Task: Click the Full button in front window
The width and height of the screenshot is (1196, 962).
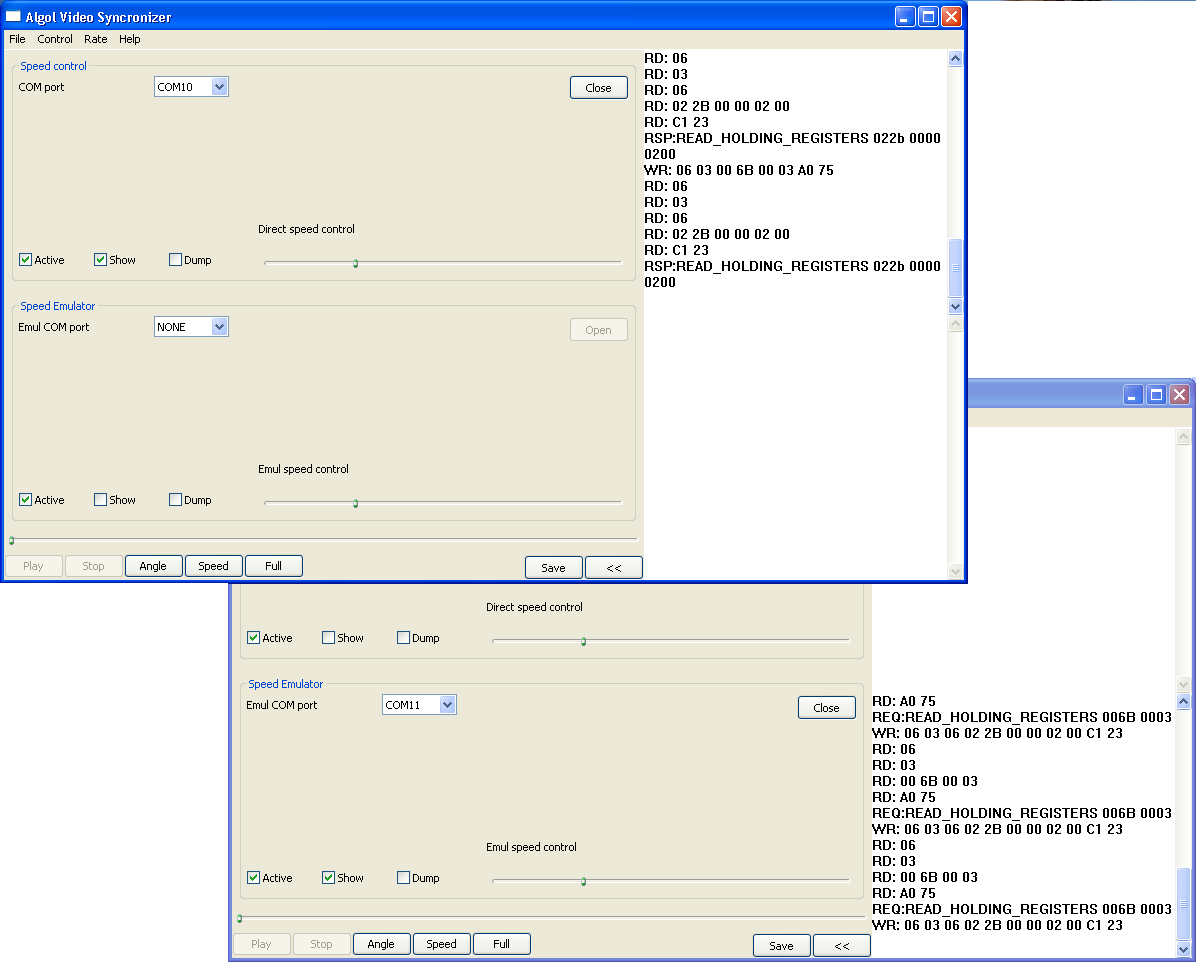Action: (274, 566)
